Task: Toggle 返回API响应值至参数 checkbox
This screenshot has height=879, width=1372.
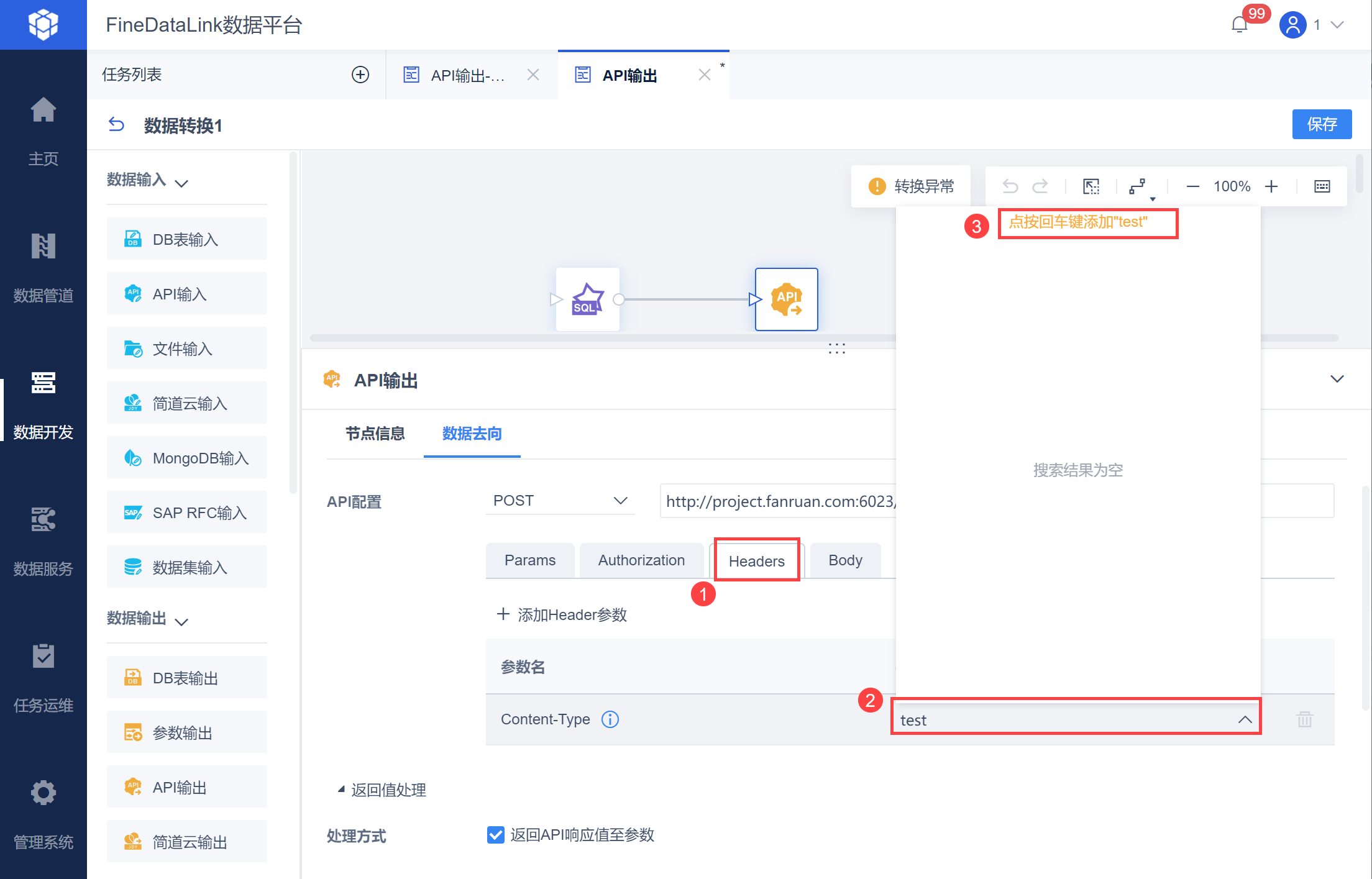Action: (x=495, y=835)
